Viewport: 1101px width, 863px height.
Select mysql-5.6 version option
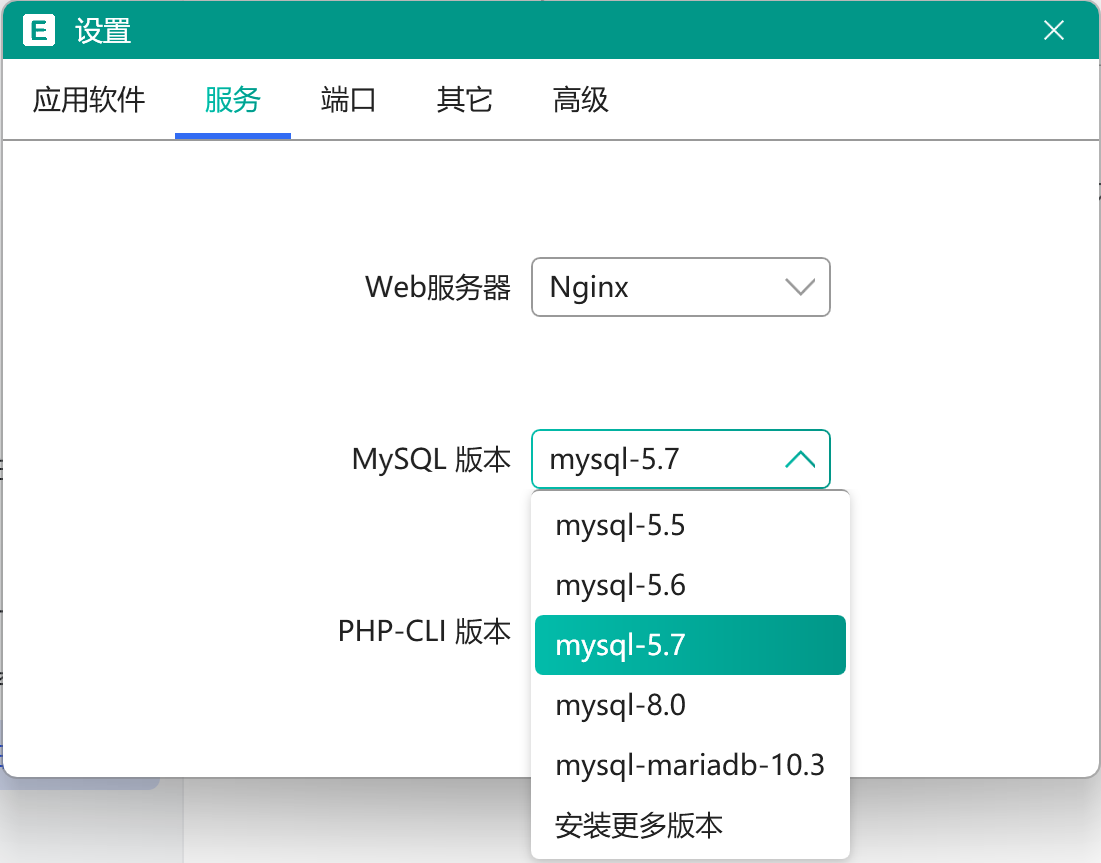point(690,585)
